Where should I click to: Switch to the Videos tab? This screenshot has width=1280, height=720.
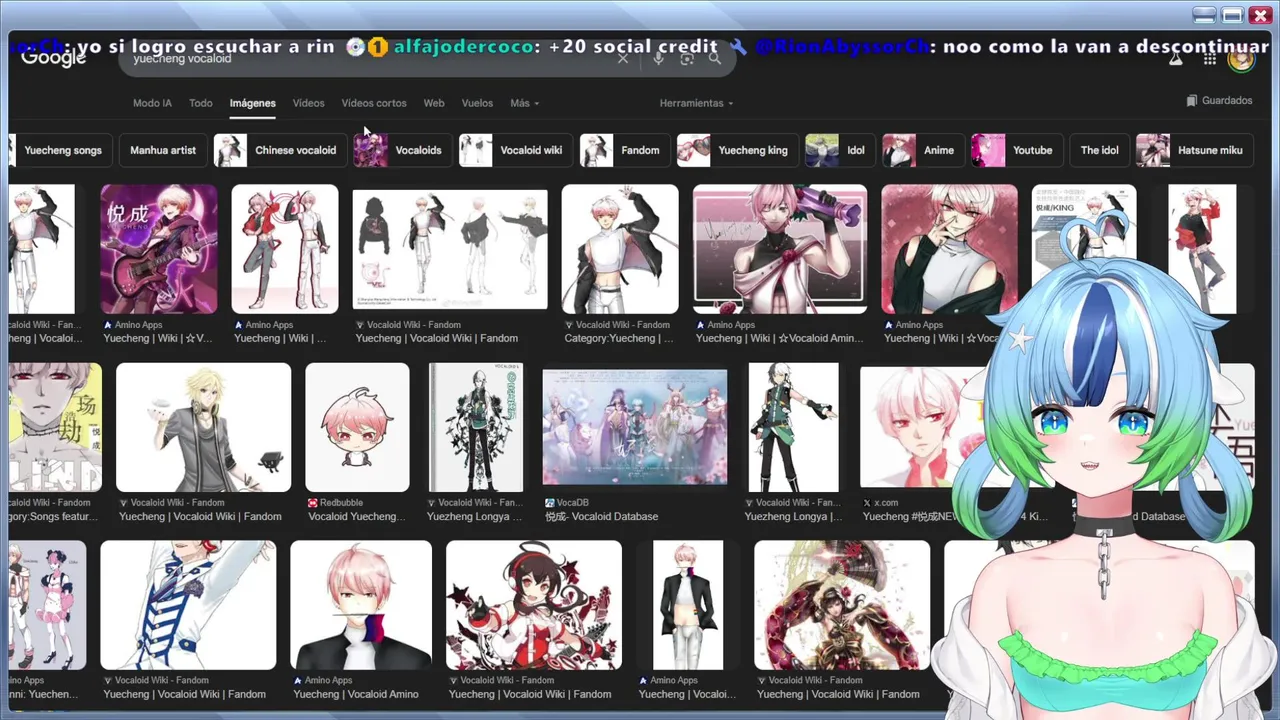308,103
